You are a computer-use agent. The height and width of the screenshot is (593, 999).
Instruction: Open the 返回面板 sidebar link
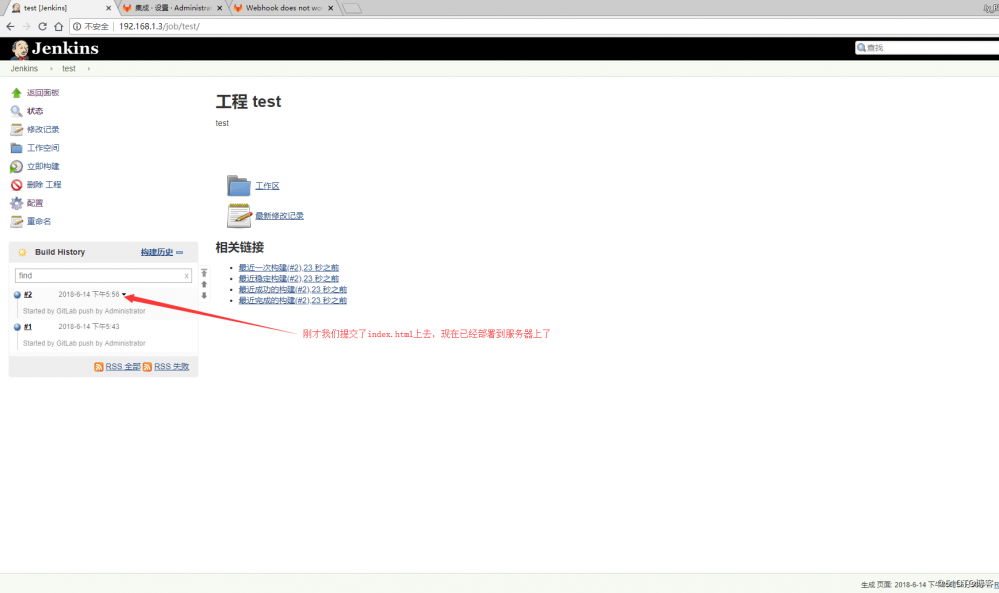click(43, 93)
